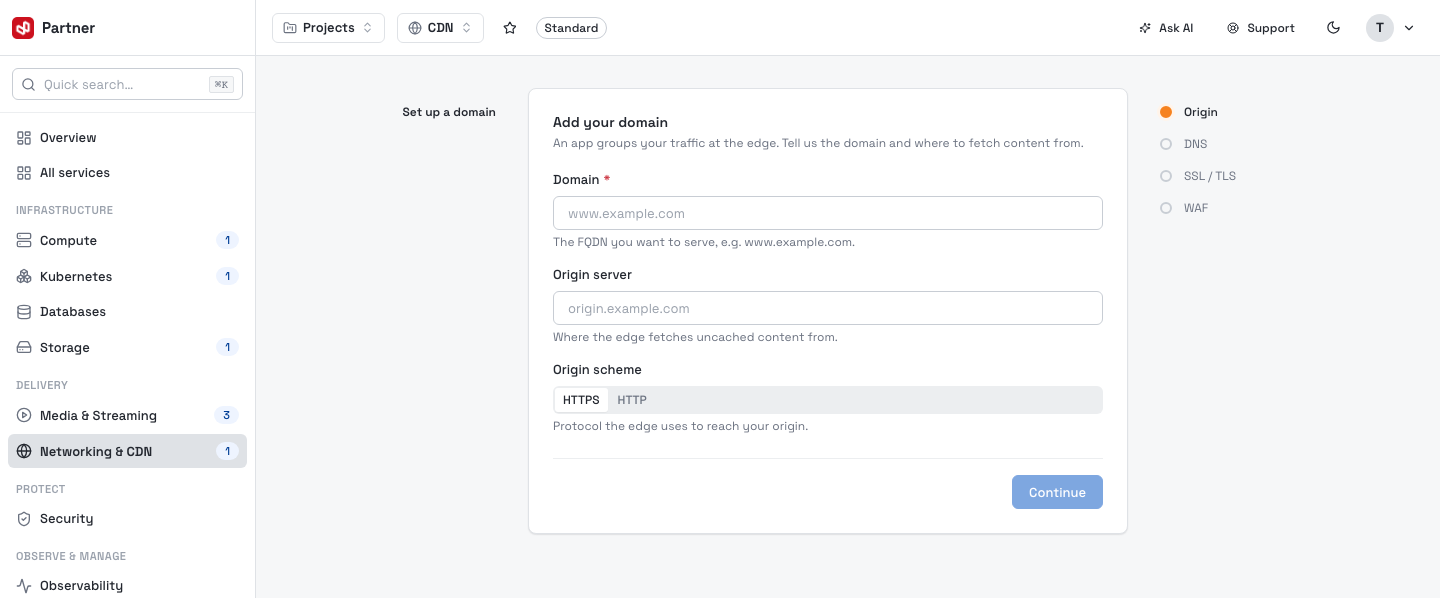
Task: Click the PROTECT section header
Action: [x=40, y=489]
